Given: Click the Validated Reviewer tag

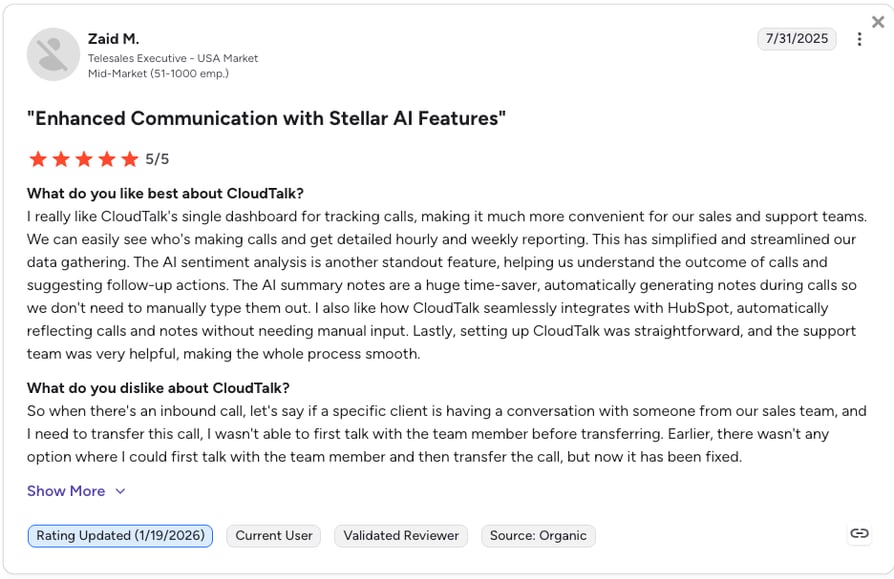Looking at the screenshot, I should point(401,536).
